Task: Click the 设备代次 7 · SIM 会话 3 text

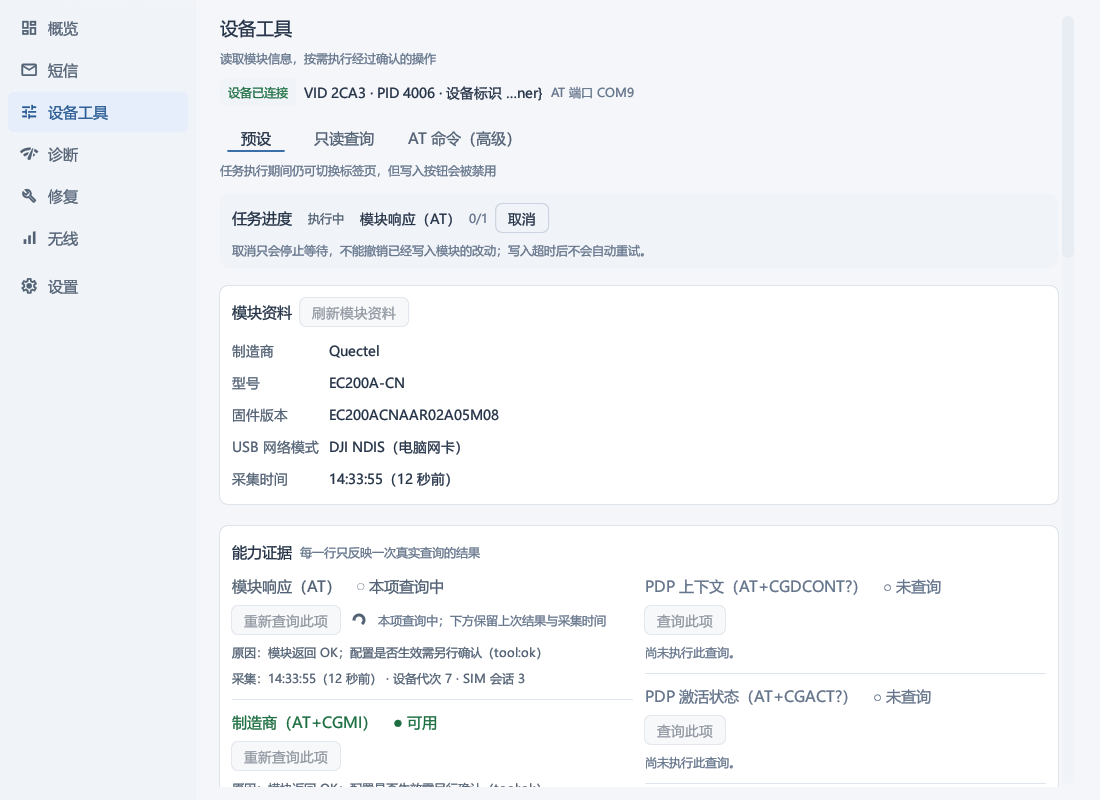Action: 459,679
